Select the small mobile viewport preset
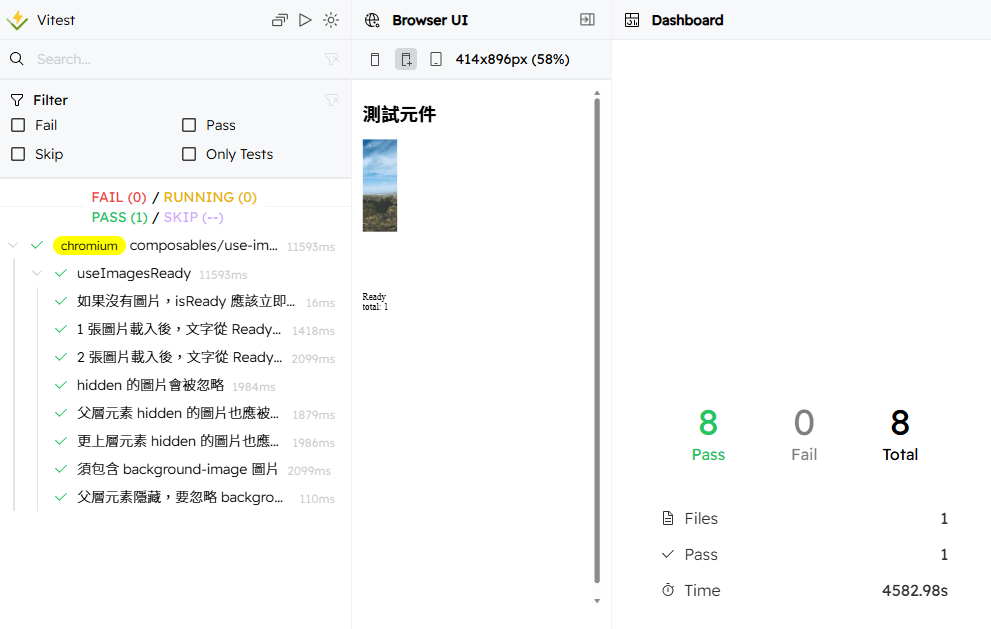The image size is (991, 629). (x=375, y=59)
